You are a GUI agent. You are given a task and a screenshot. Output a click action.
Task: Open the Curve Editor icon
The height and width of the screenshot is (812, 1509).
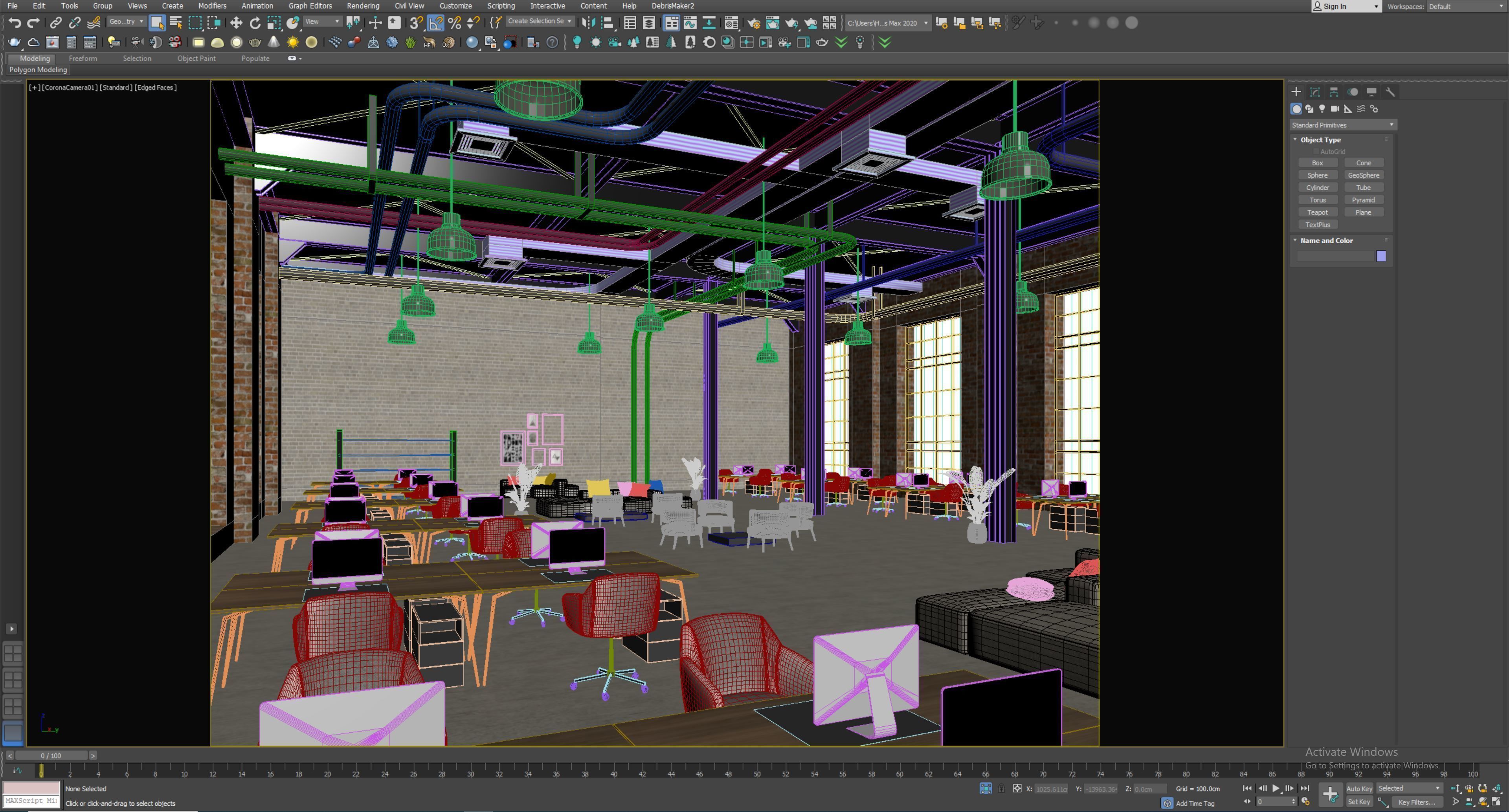tap(690, 23)
